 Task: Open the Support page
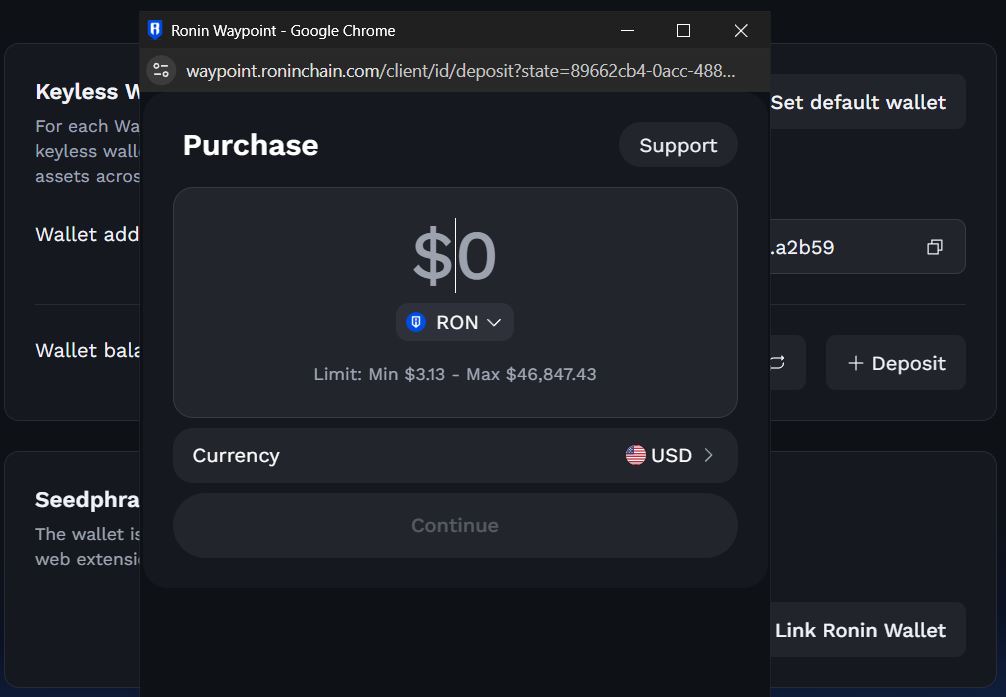[x=678, y=145]
